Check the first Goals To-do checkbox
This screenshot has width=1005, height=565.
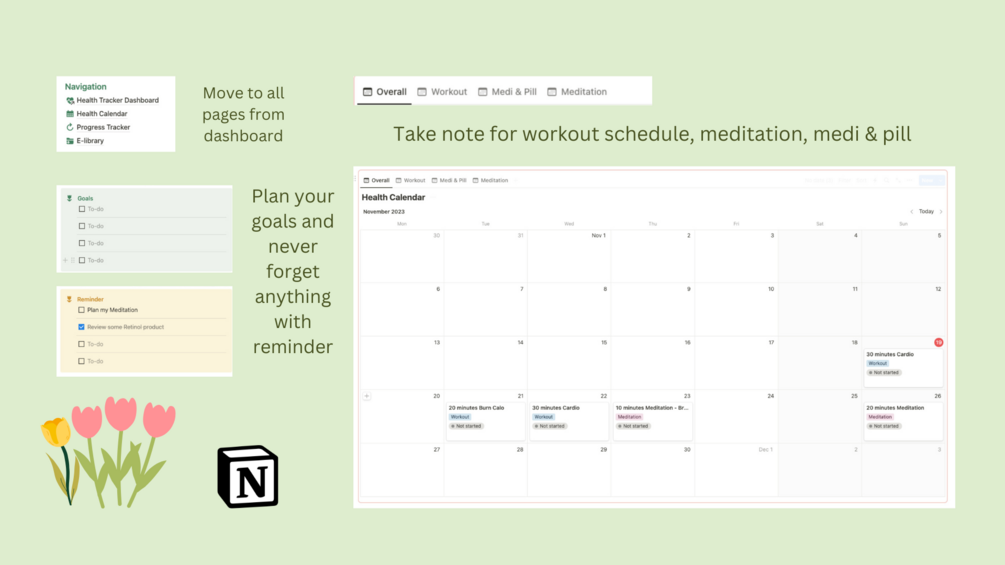82,209
